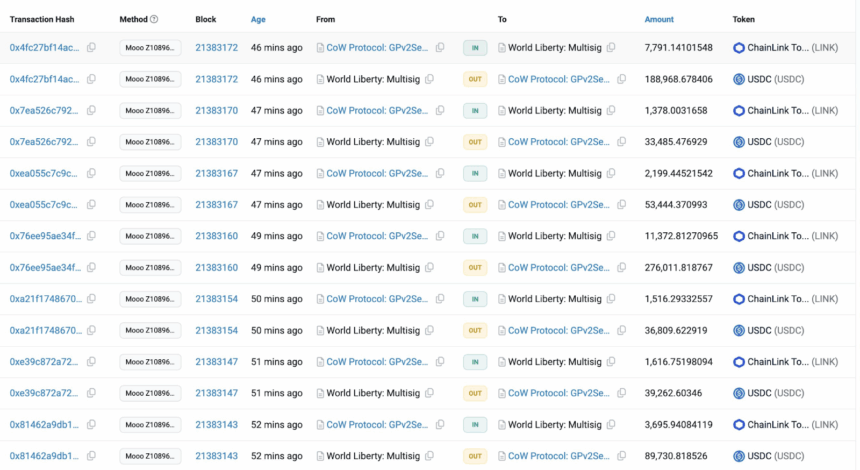Open the USDC token link in 36,809.622919 row
The height and width of the screenshot is (470, 860).
[776, 330]
